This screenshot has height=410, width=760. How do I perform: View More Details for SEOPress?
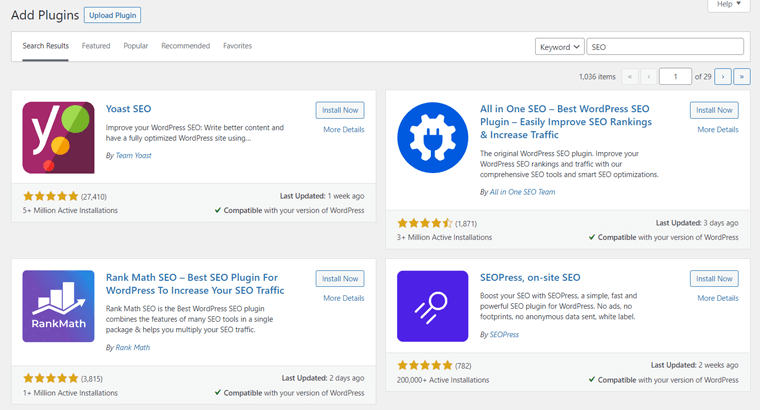pyautogui.click(x=718, y=298)
